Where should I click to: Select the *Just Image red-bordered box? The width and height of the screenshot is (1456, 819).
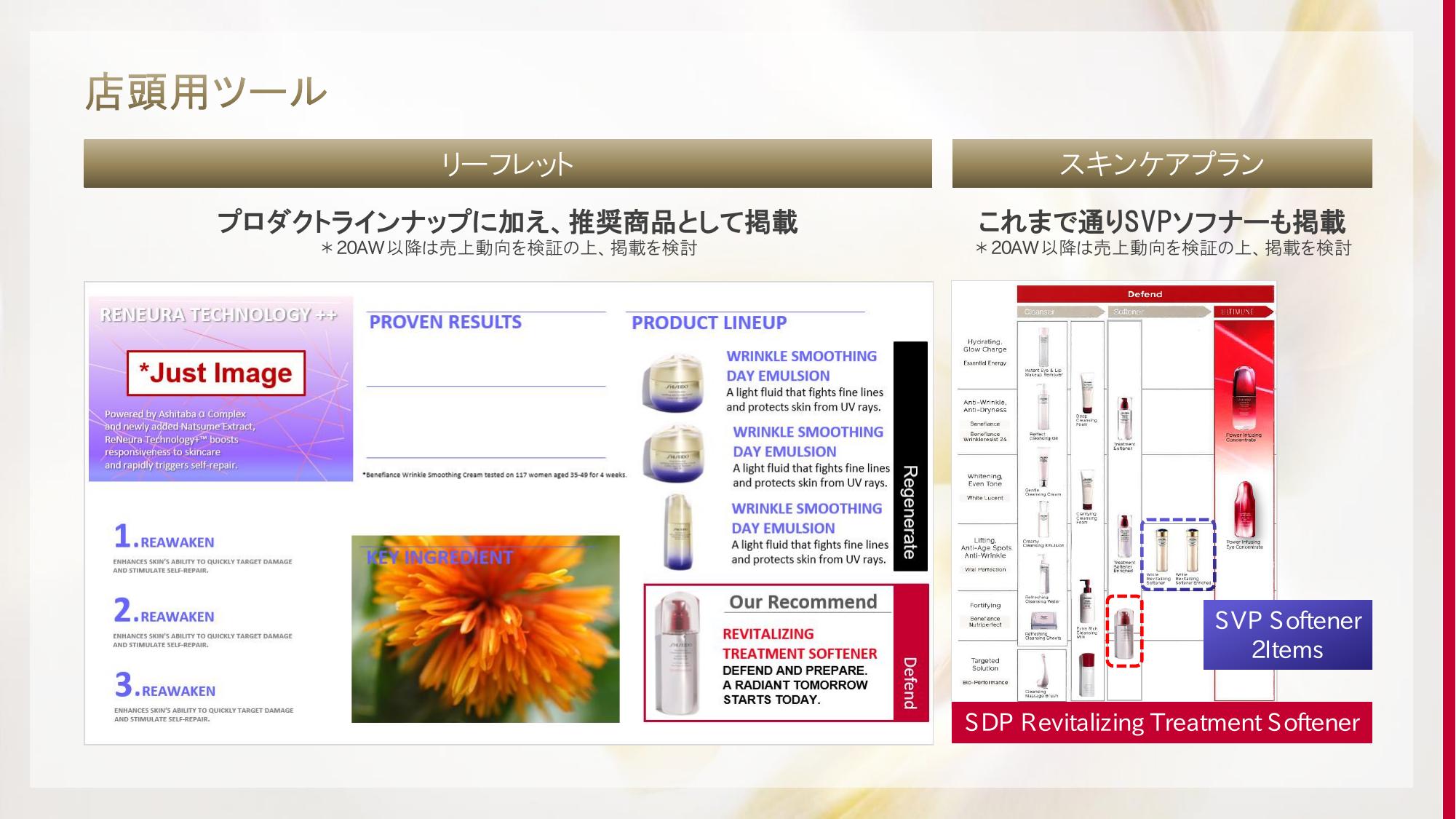pyautogui.click(x=216, y=373)
